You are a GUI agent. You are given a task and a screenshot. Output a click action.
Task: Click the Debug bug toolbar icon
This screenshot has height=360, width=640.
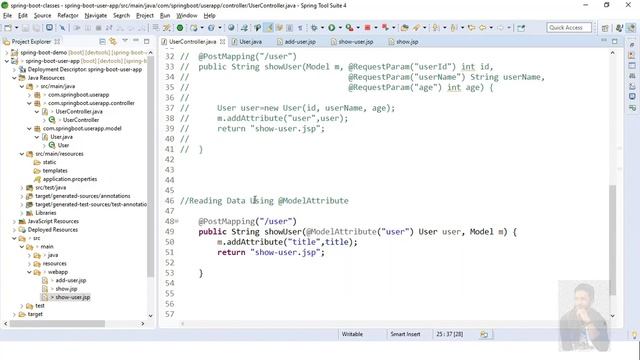314,28
